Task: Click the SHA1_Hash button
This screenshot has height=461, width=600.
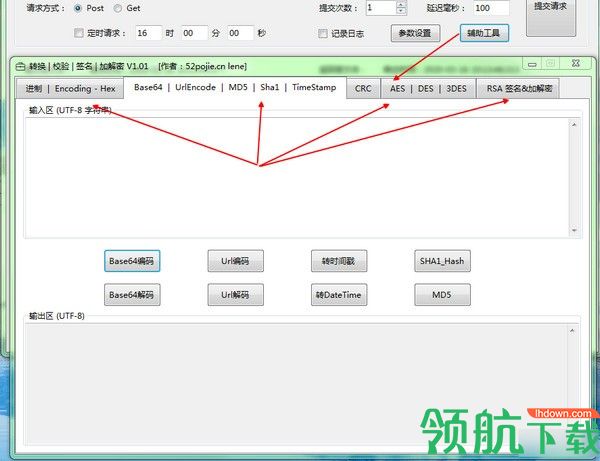Action: tap(442, 261)
